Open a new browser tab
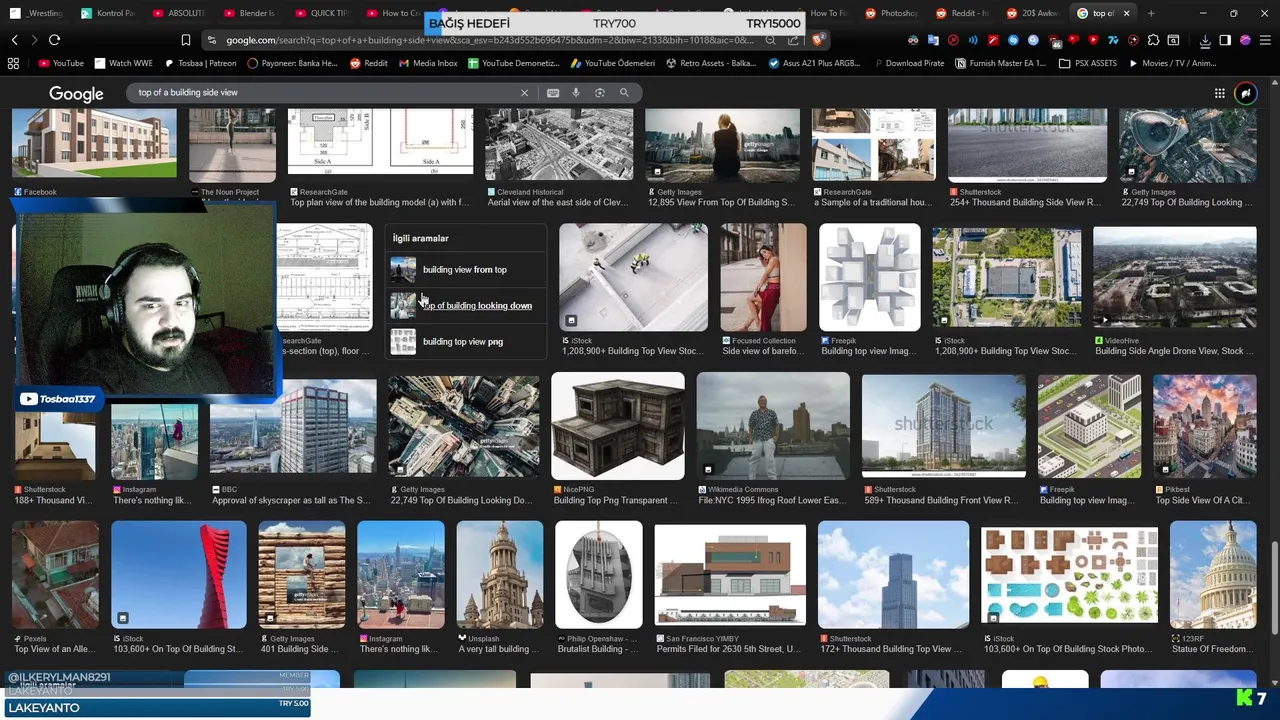 click(x=1151, y=13)
